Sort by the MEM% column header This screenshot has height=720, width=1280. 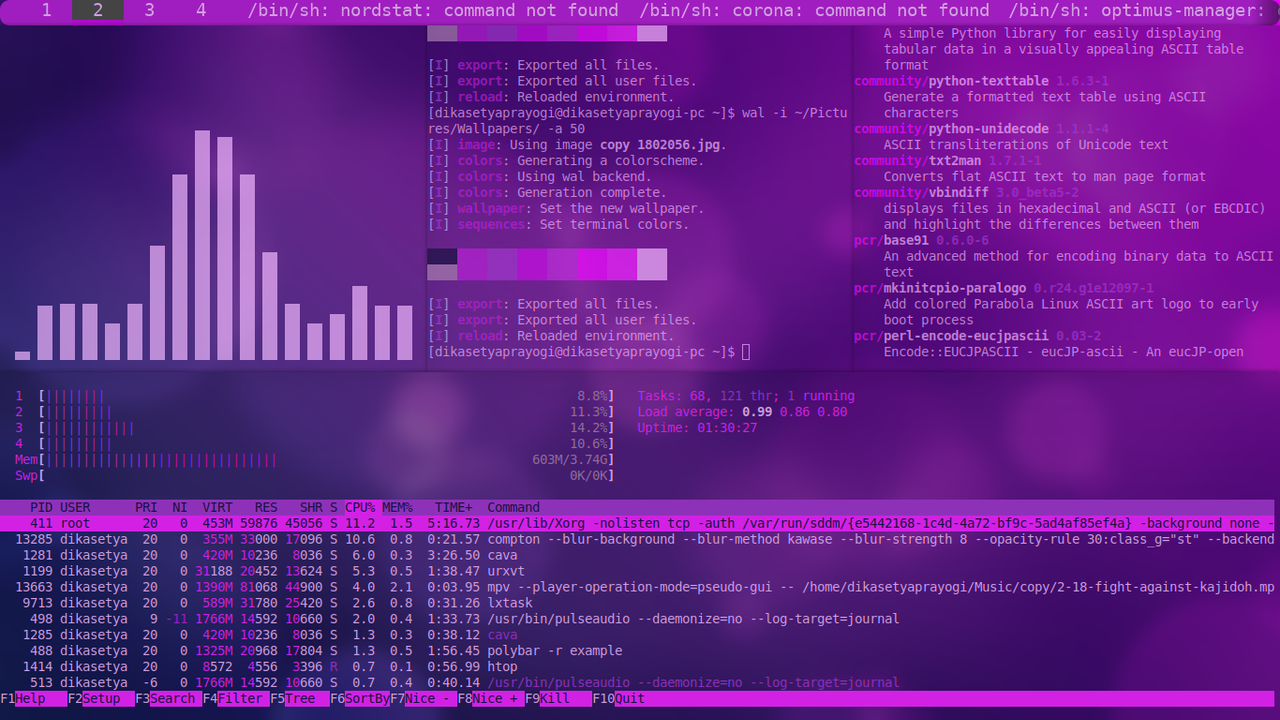coord(397,507)
